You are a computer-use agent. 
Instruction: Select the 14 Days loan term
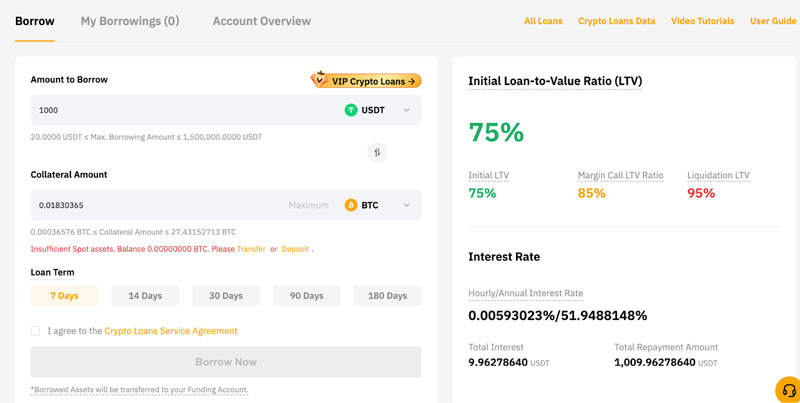click(x=145, y=295)
